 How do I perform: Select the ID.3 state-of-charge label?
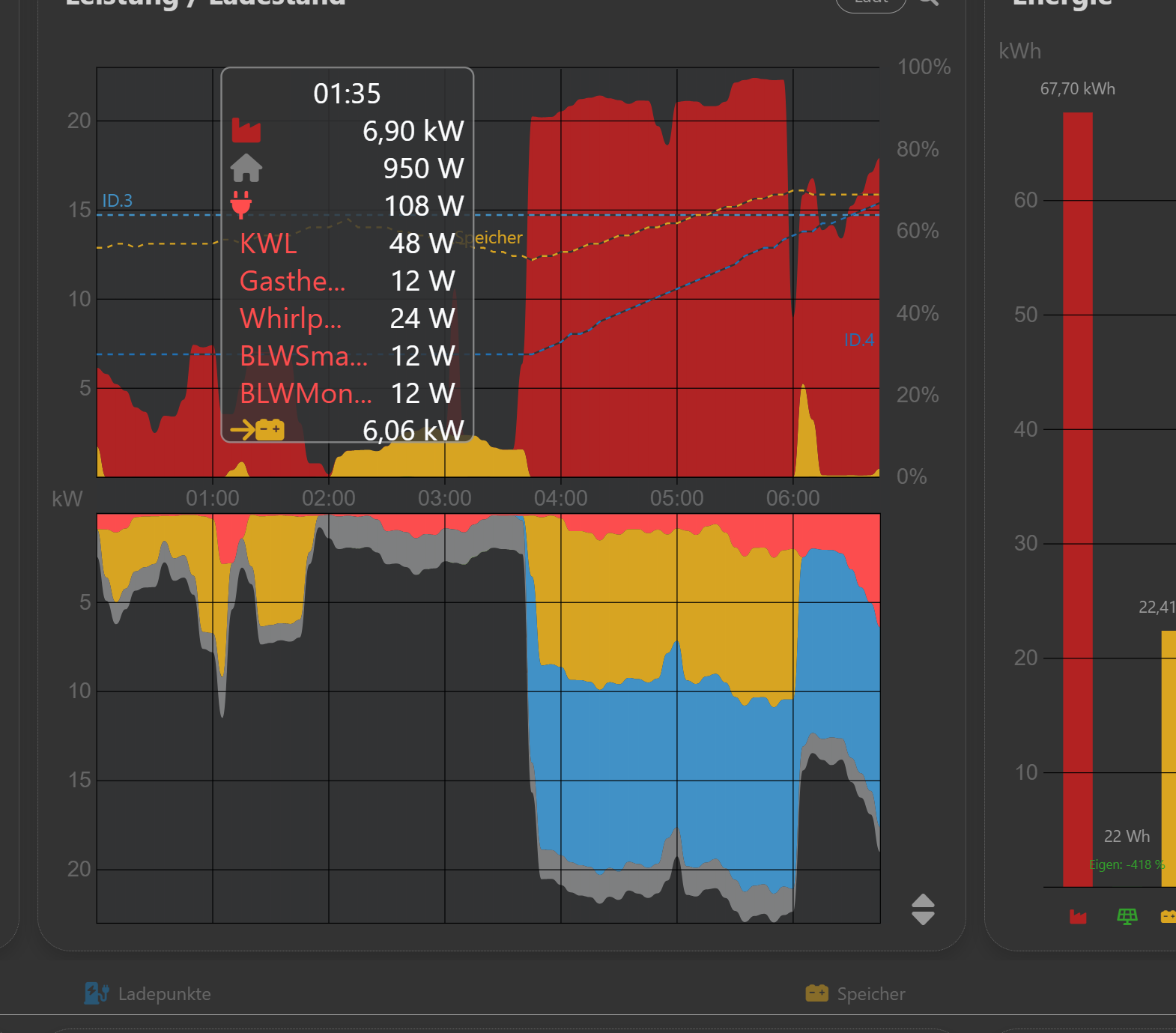pyautogui.click(x=117, y=201)
